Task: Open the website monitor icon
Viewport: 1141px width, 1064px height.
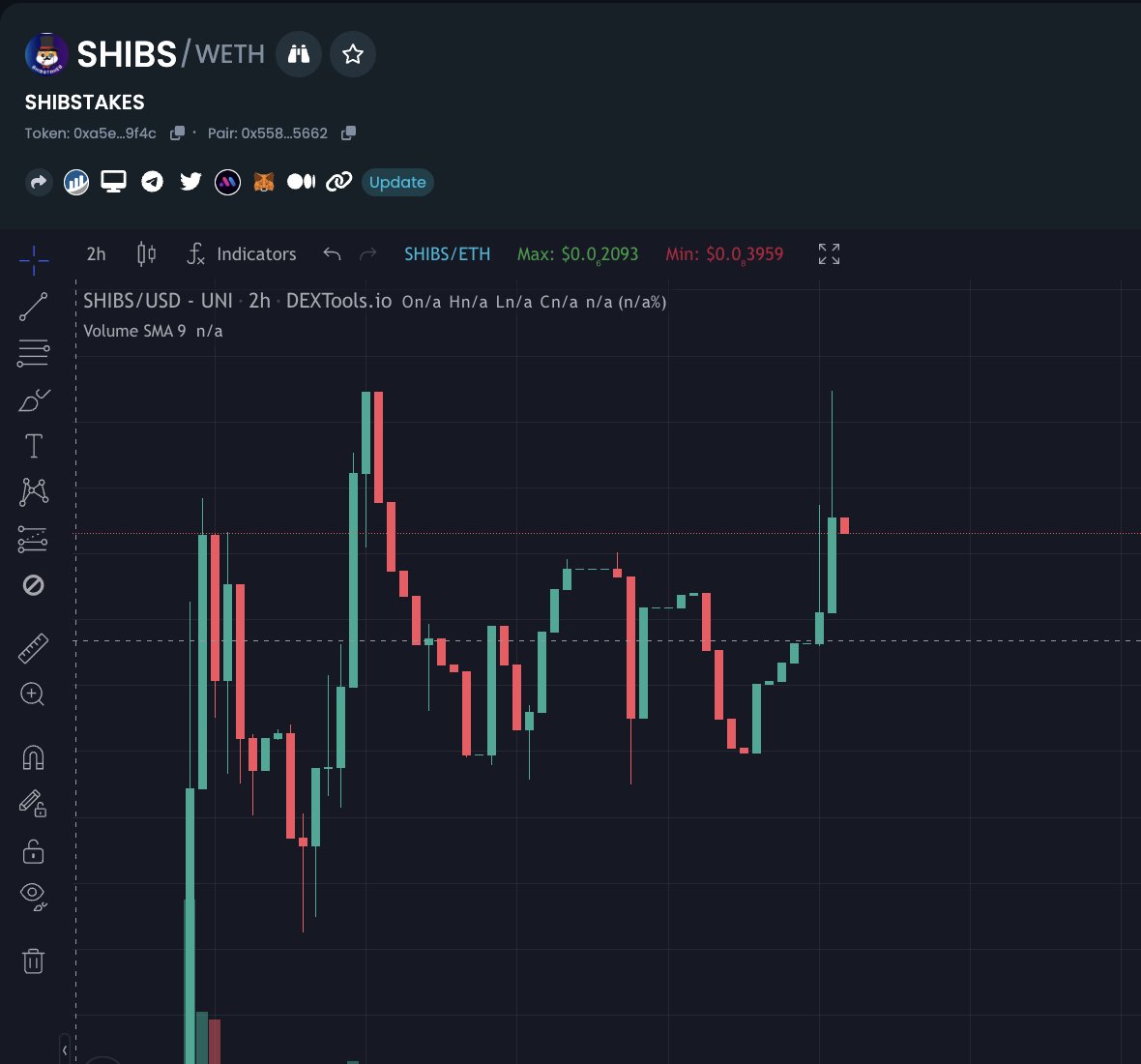Action: [x=113, y=181]
